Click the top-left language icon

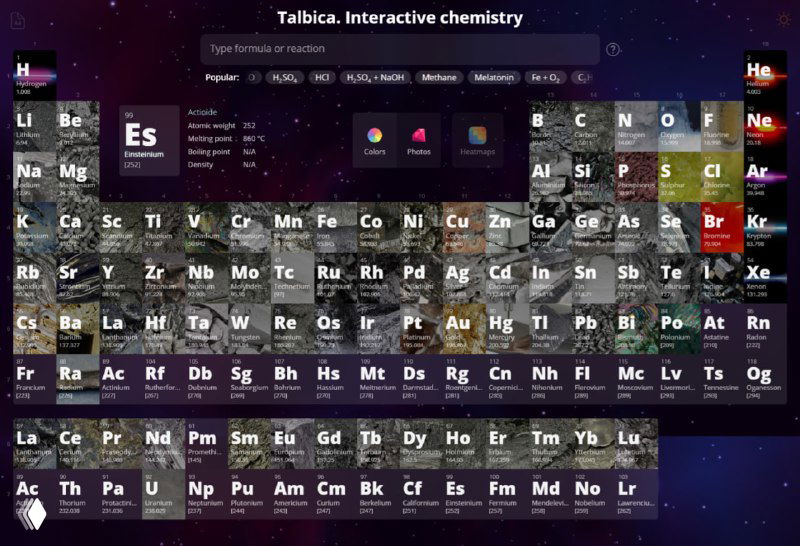click(x=17, y=19)
